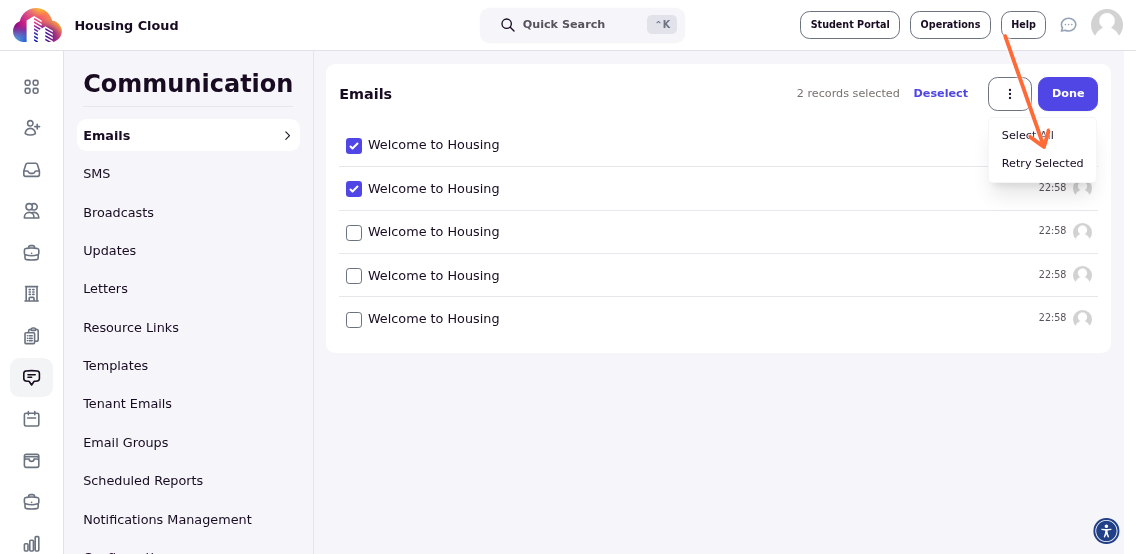Click the Housing Cloud logo icon
The width and height of the screenshot is (1136, 554).
pos(37,25)
